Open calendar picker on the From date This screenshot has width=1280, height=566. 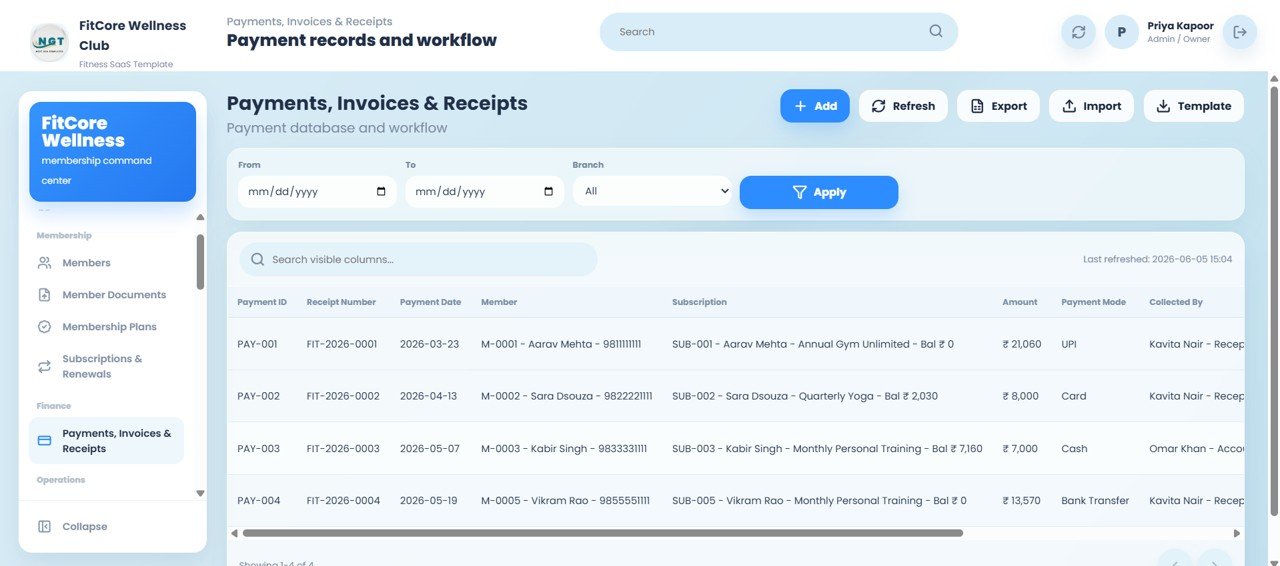click(381, 192)
